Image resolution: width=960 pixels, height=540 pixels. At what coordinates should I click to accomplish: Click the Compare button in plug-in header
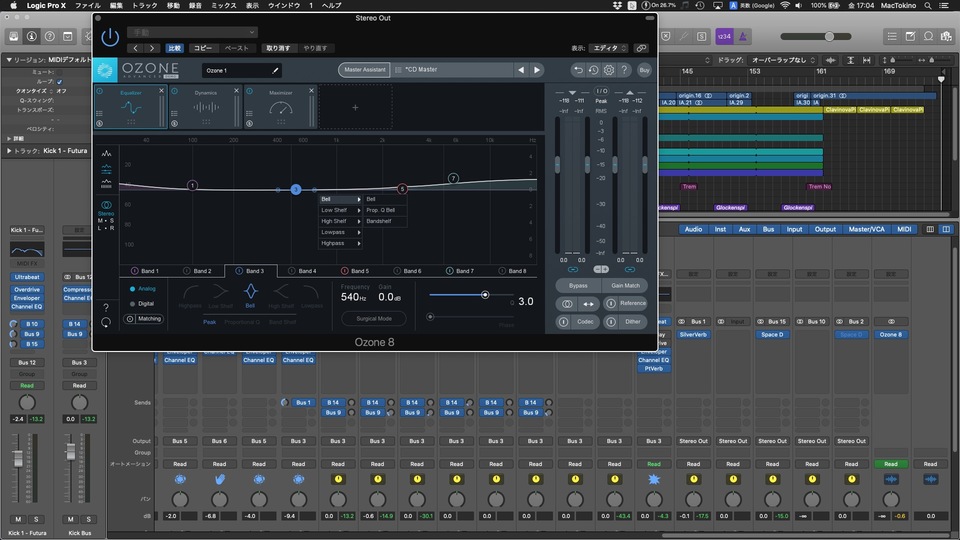point(174,48)
